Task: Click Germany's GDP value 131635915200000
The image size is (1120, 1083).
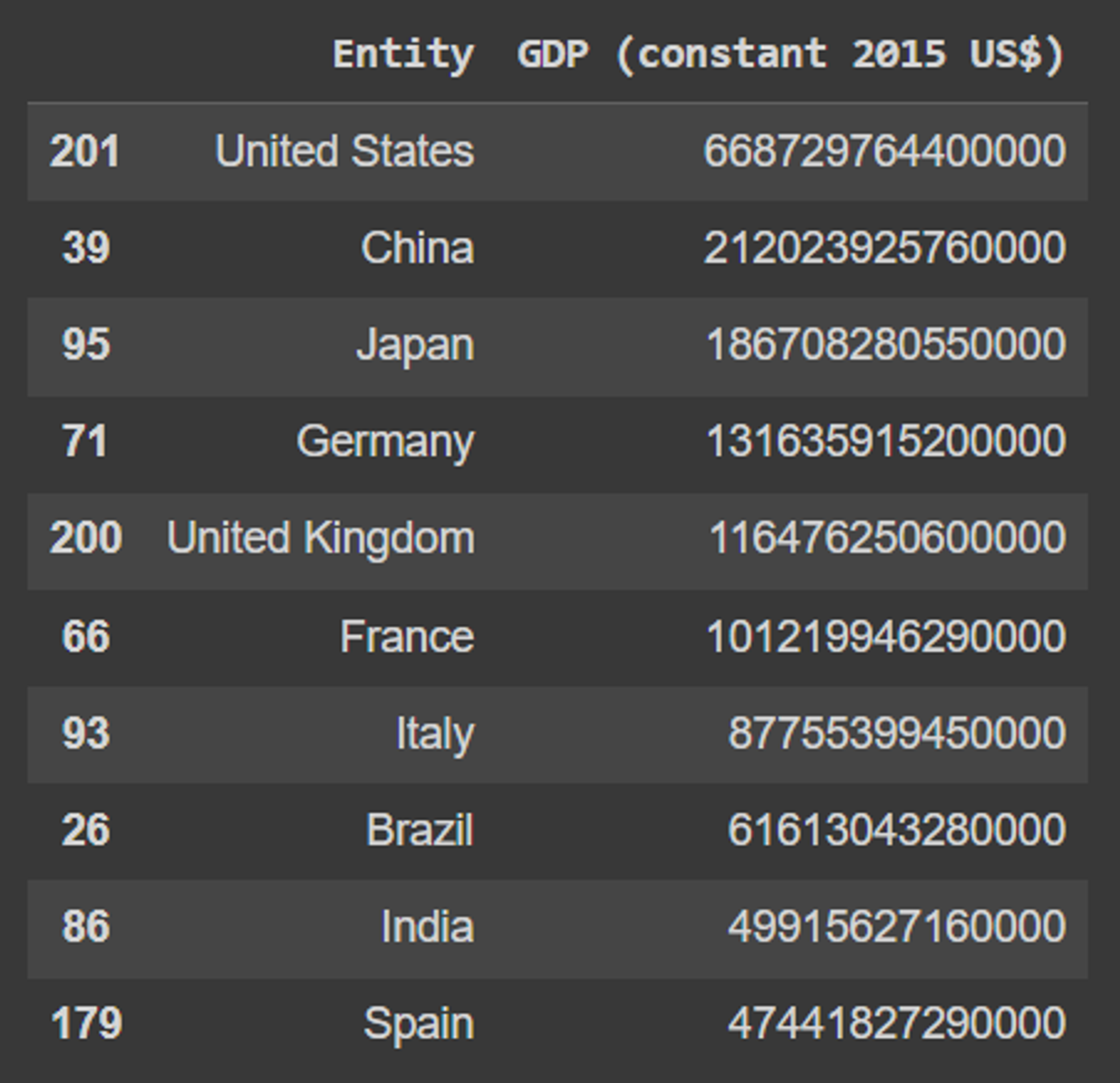Action: coord(886,442)
